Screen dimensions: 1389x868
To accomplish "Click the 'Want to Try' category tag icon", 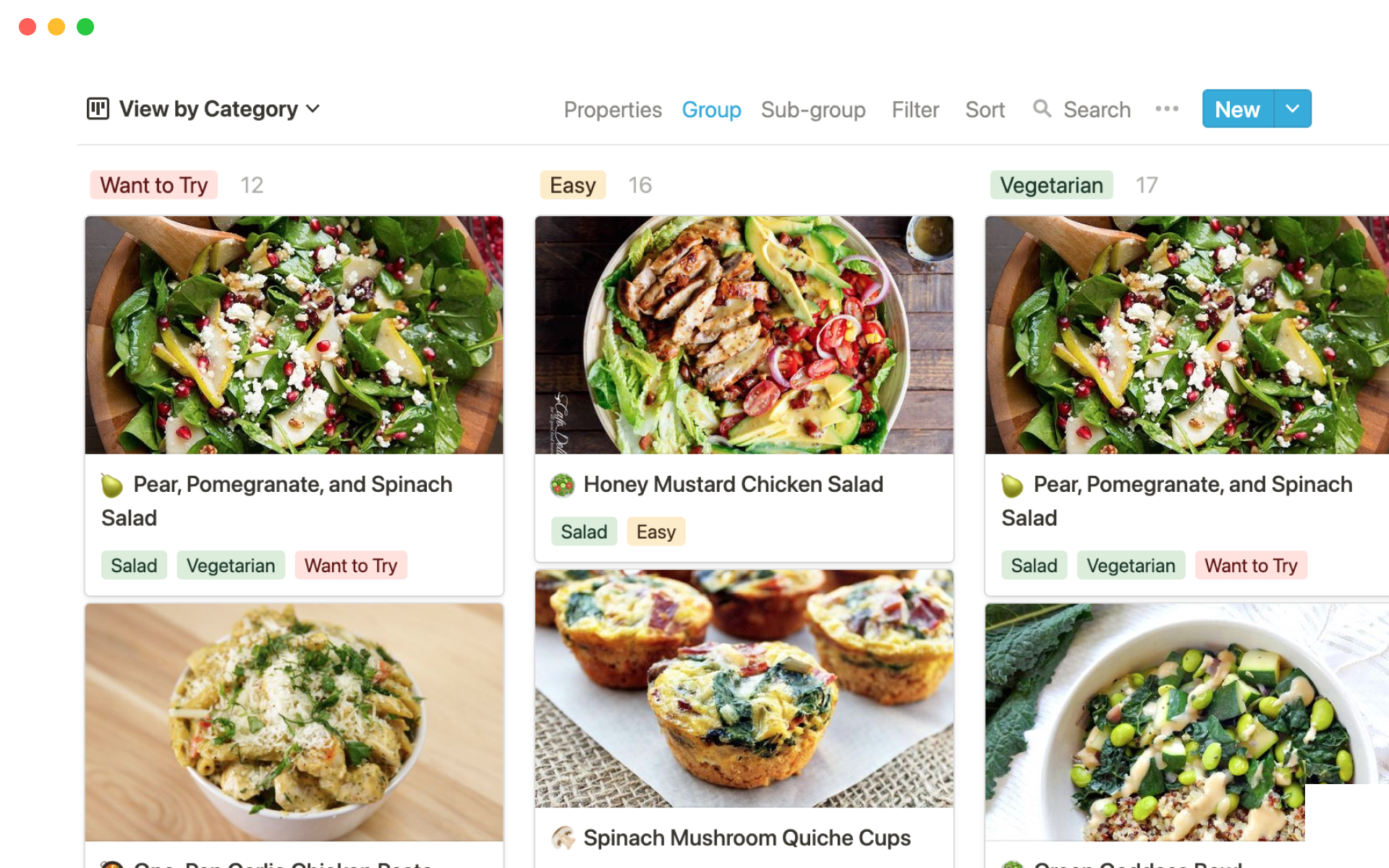I will (153, 185).
